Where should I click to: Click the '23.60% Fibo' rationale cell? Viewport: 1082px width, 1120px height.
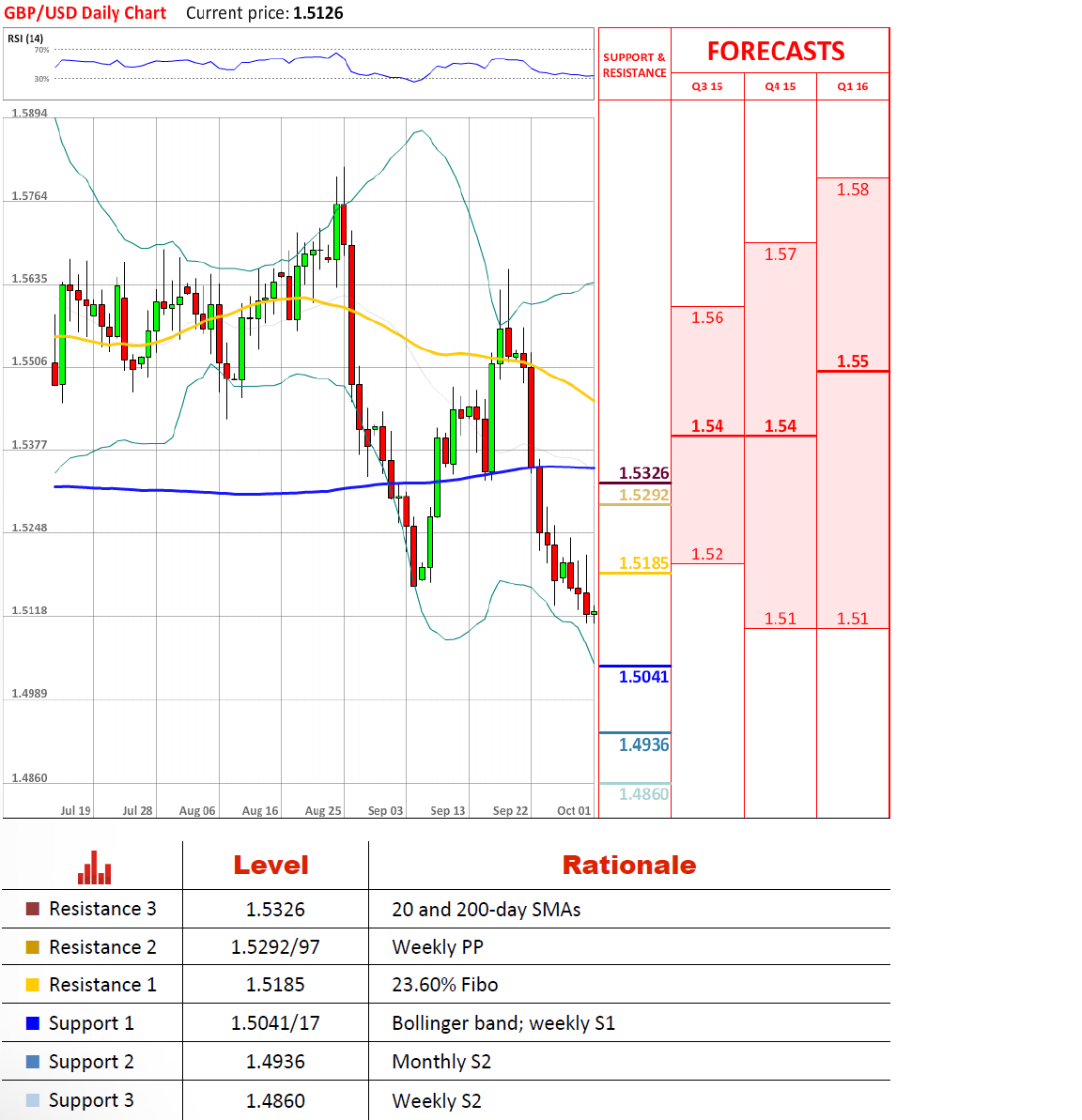click(x=444, y=985)
